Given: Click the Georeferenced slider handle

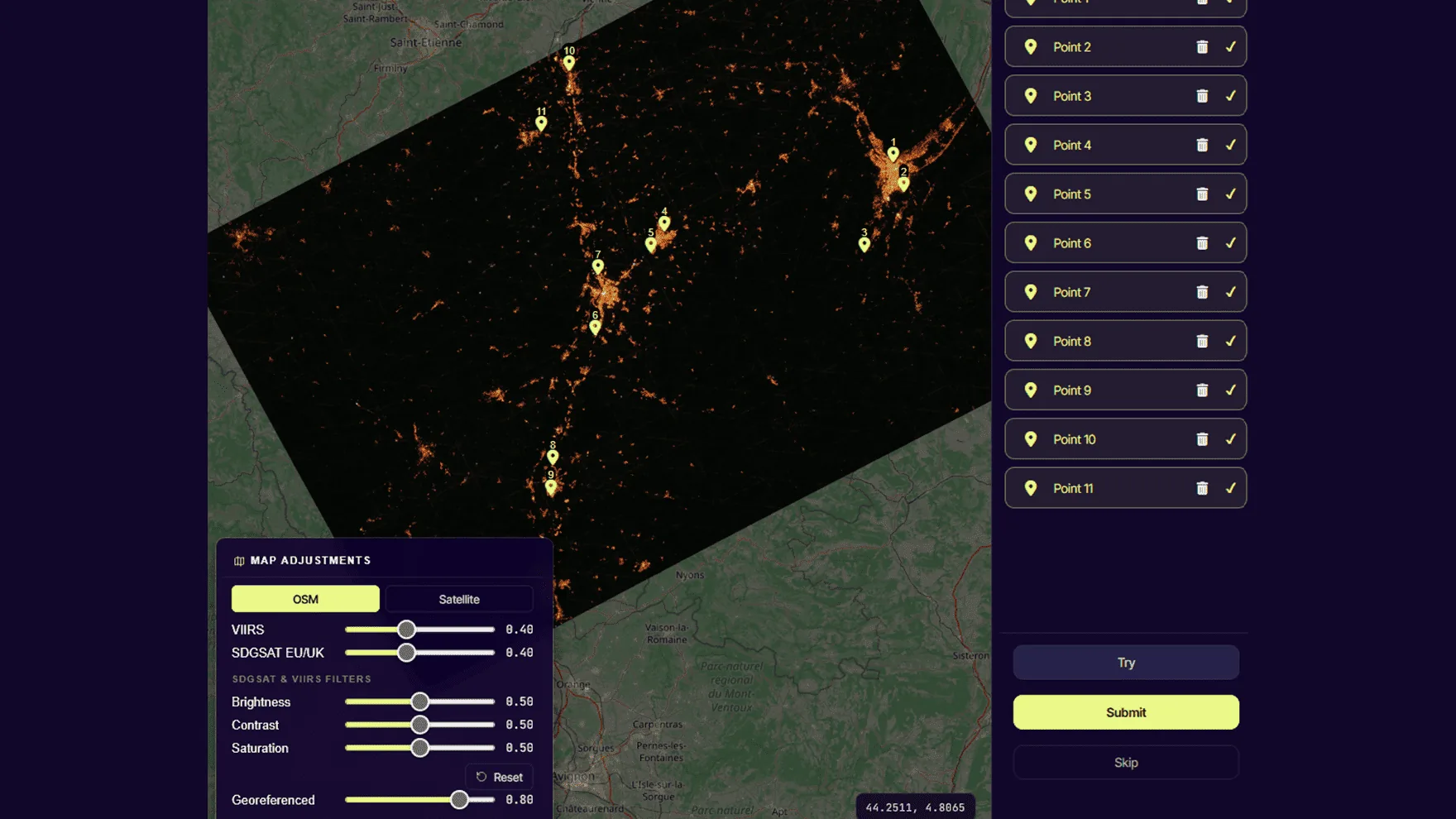Looking at the screenshot, I should (x=459, y=800).
